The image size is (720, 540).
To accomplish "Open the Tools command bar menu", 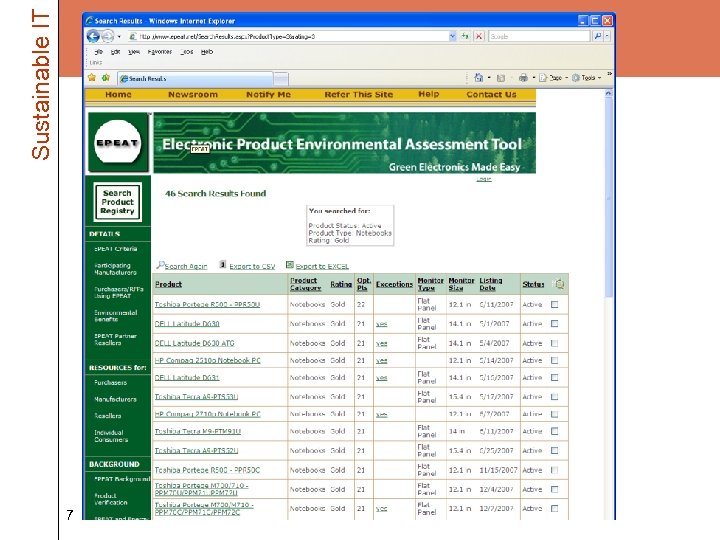I will pos(586,78).
